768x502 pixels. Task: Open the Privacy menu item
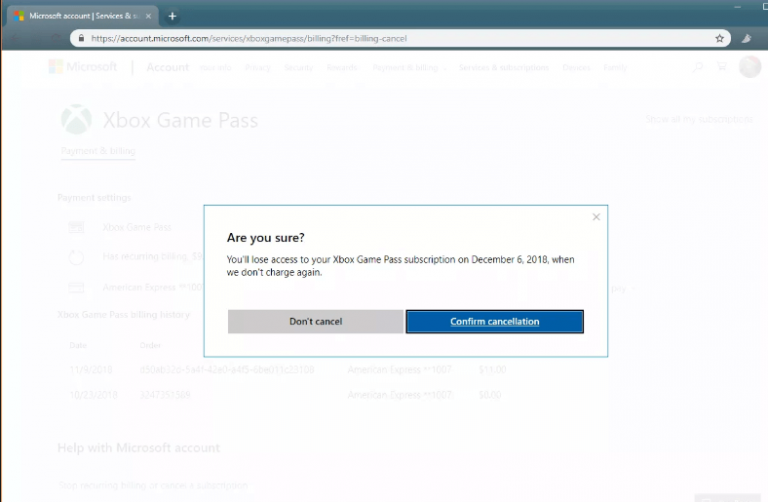coord(258,68)
